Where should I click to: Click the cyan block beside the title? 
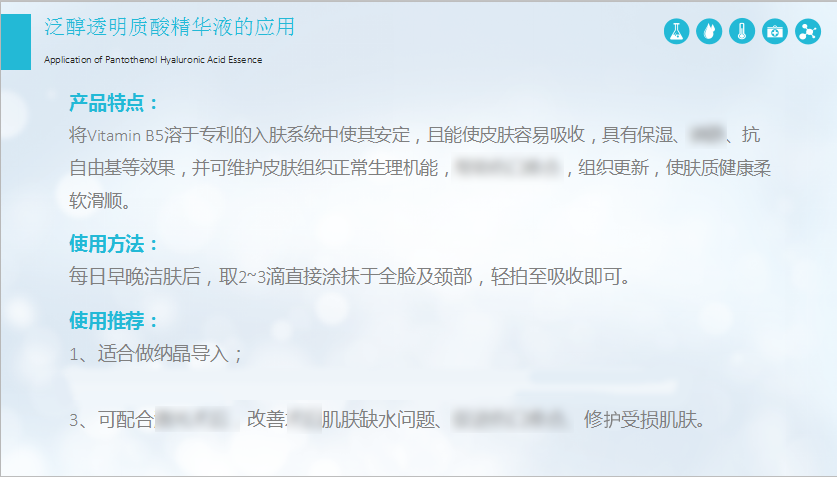tap(16, 42)
